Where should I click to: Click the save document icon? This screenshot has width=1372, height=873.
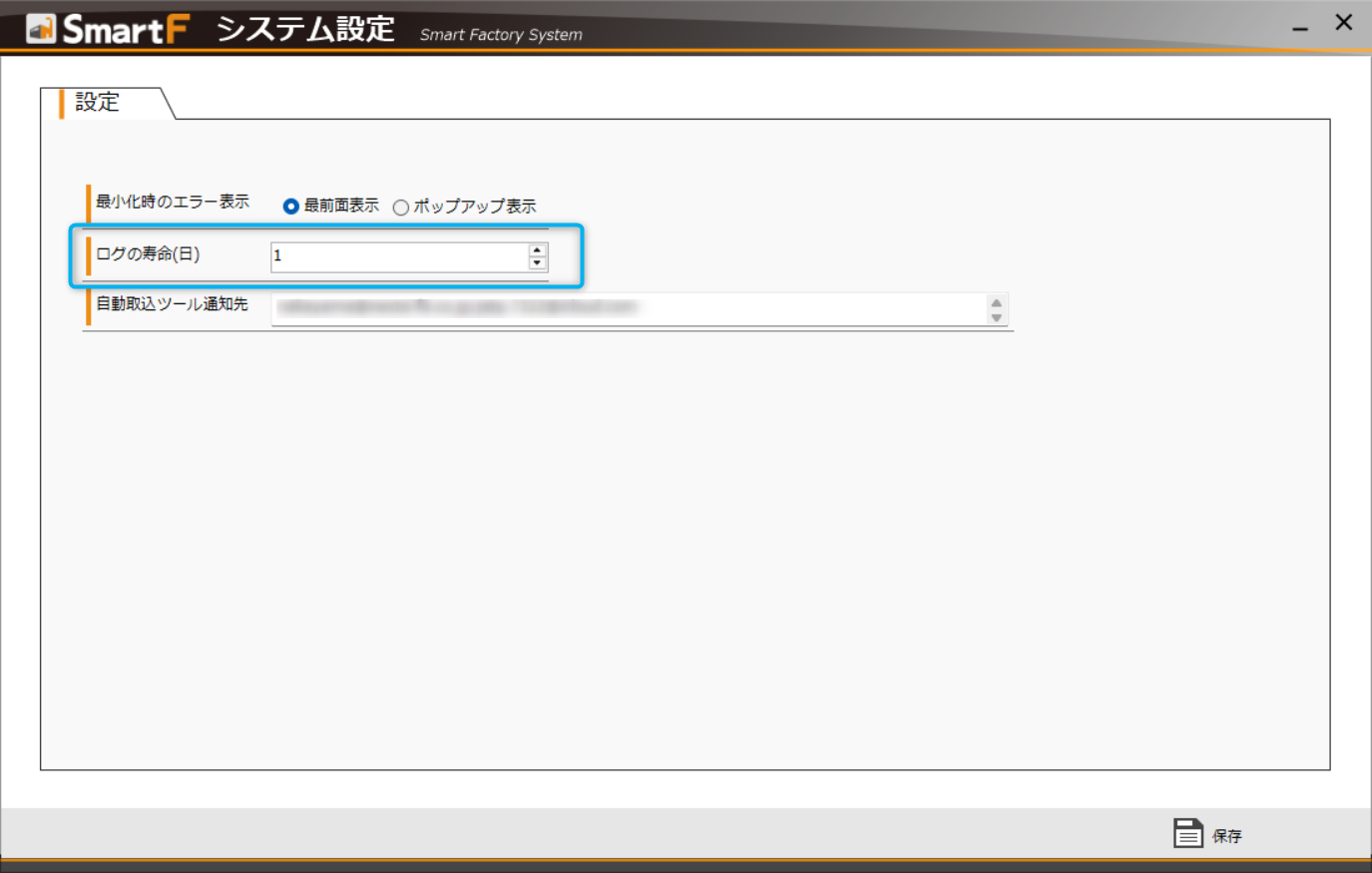pyautogui.click(x=1187, y=833)
